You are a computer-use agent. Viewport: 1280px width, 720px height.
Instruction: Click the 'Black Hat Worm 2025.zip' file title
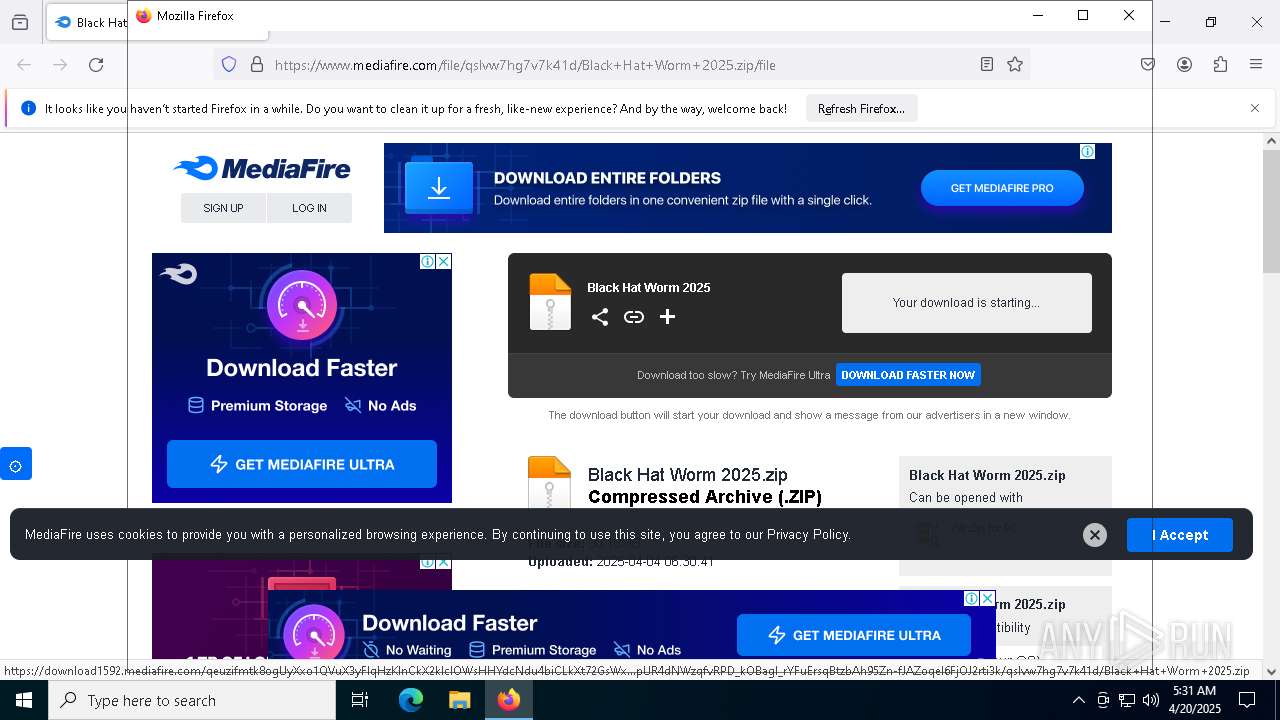point(687,475)
